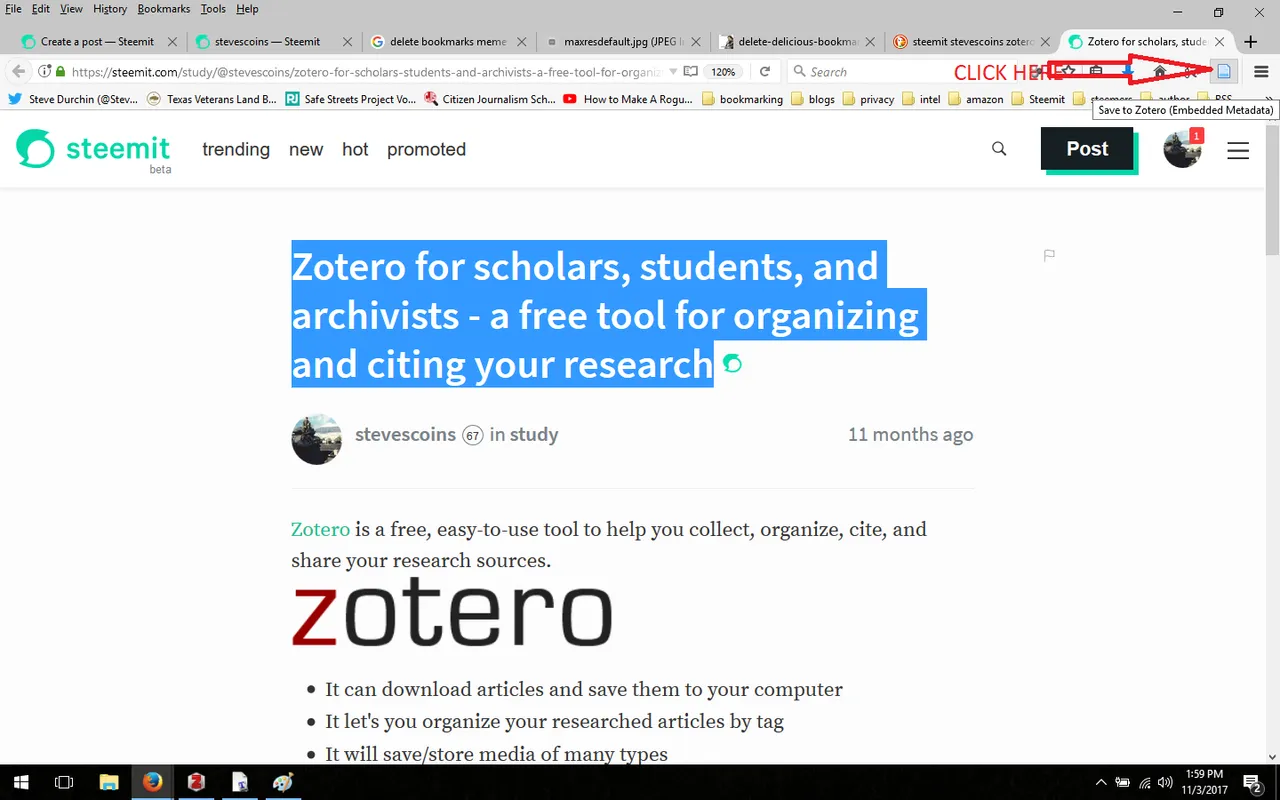Viewport: 1280px width, 800px height.
Task: Go to hot posts
Action: coord(355,149)
